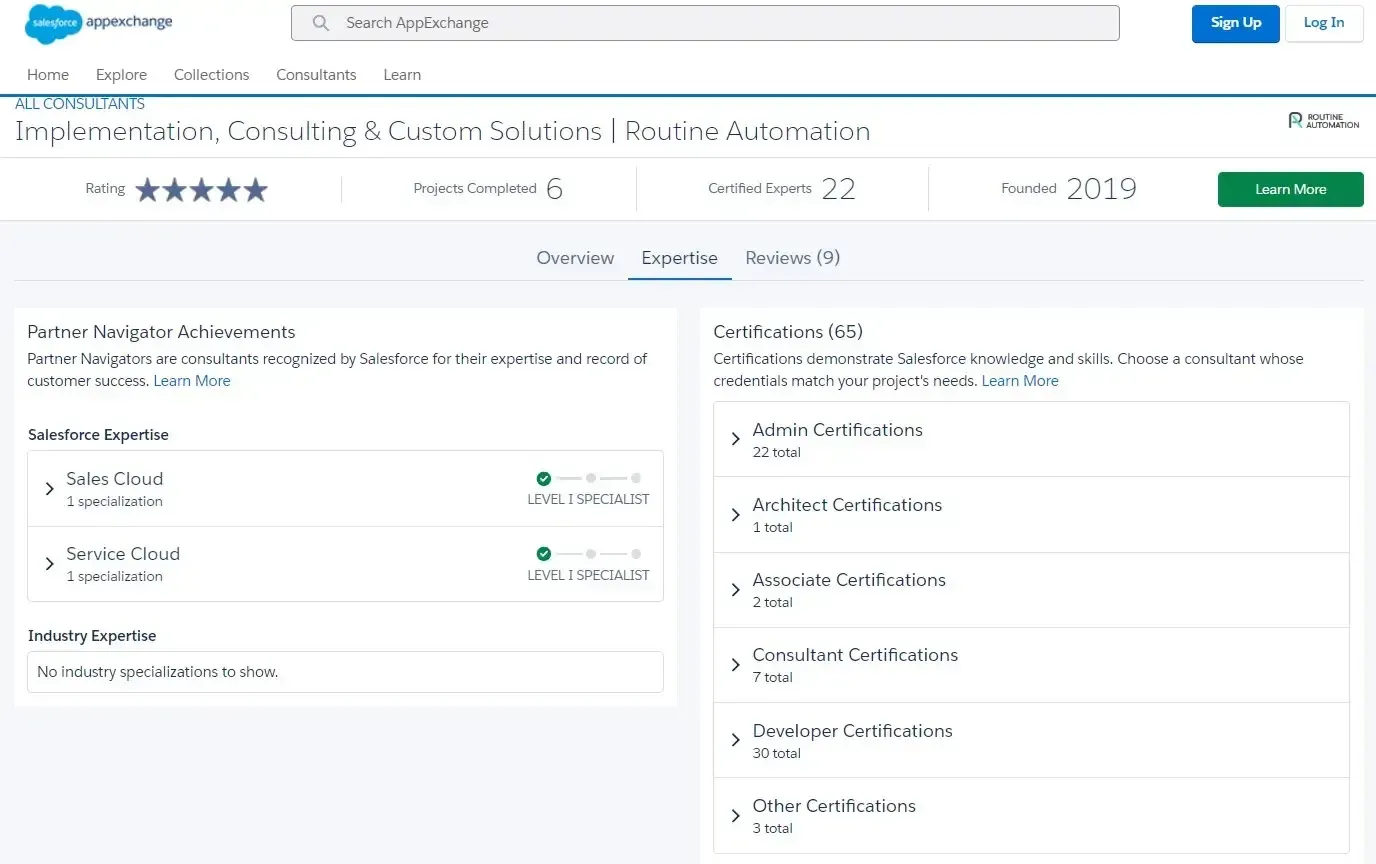Viewport: 1376px width, 864px height.
Task: Expand Architect Certifications section
Action: (1031, 514)
